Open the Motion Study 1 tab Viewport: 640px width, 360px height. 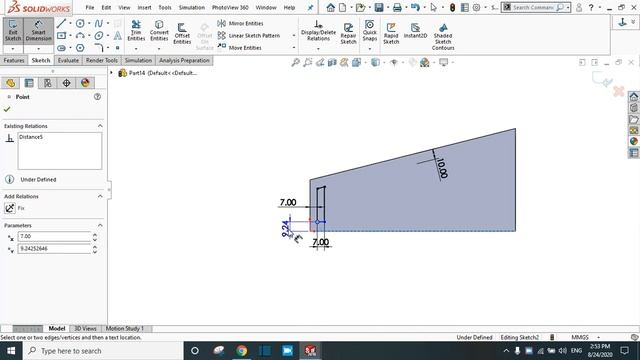click(x=124, y=329)
